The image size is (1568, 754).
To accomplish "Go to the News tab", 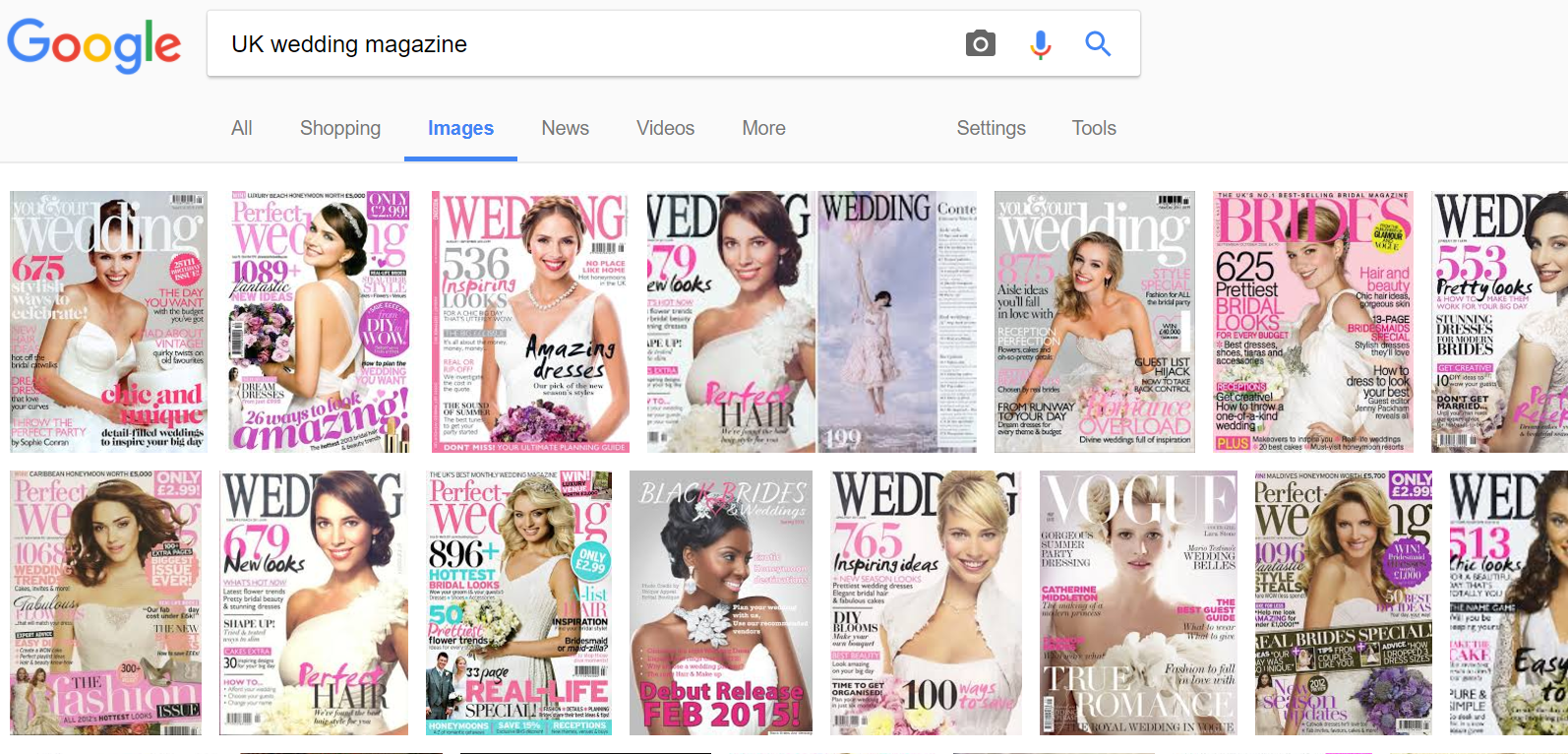I will (x=565, y=128).
